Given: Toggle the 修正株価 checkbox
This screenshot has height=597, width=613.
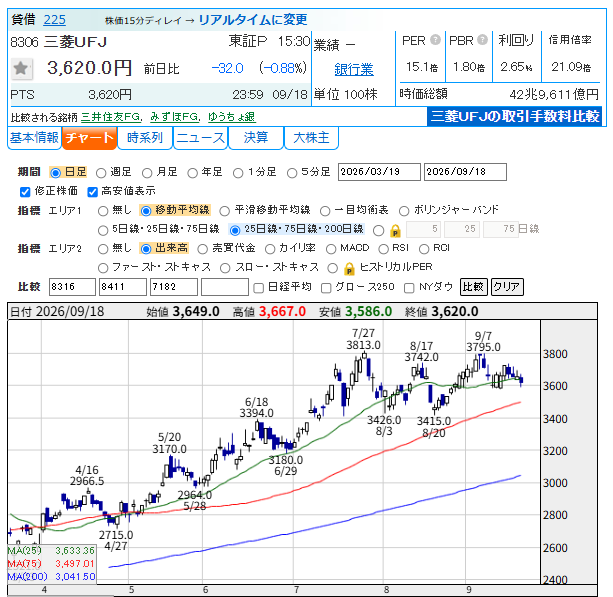Looking at the screenshot, I should (25, 192).
